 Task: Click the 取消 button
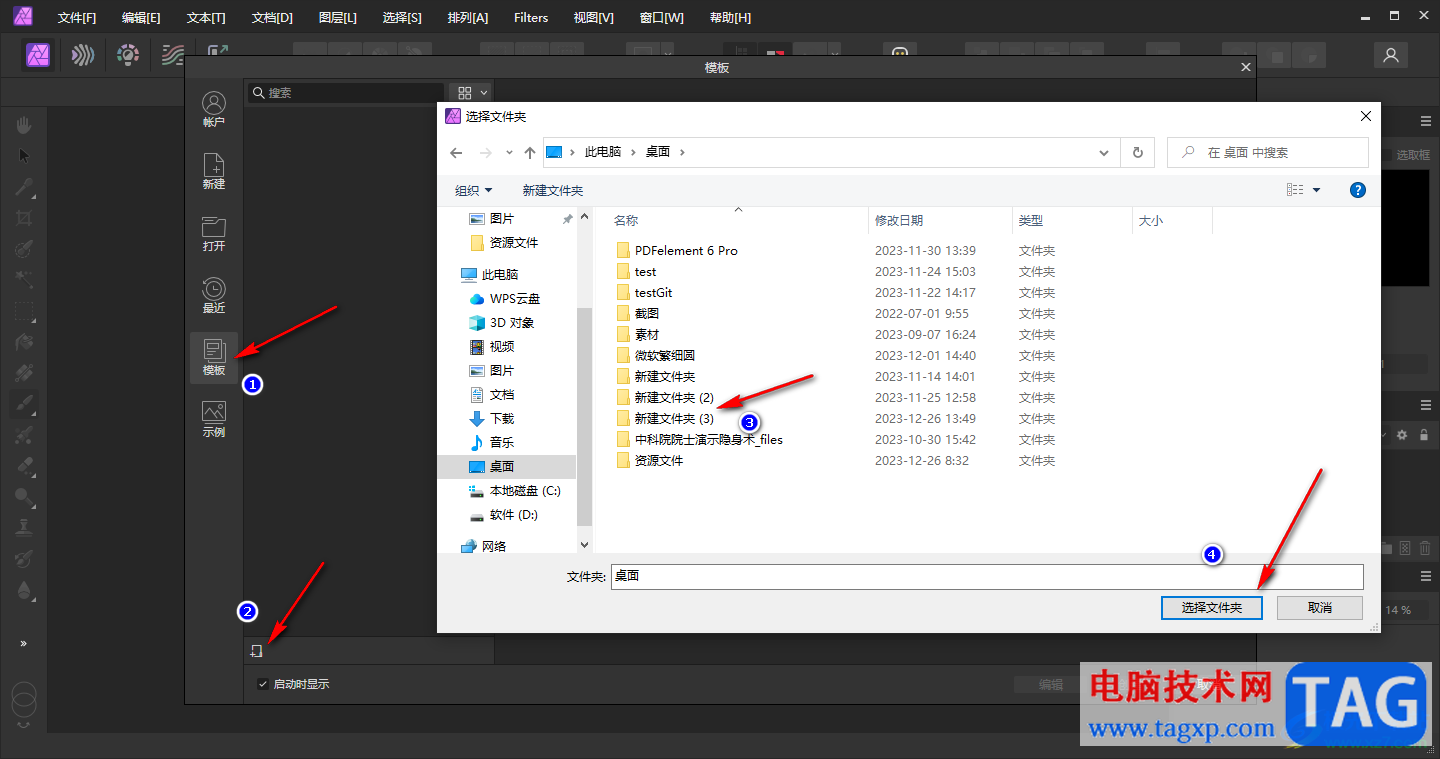(x=1320, y=607)
